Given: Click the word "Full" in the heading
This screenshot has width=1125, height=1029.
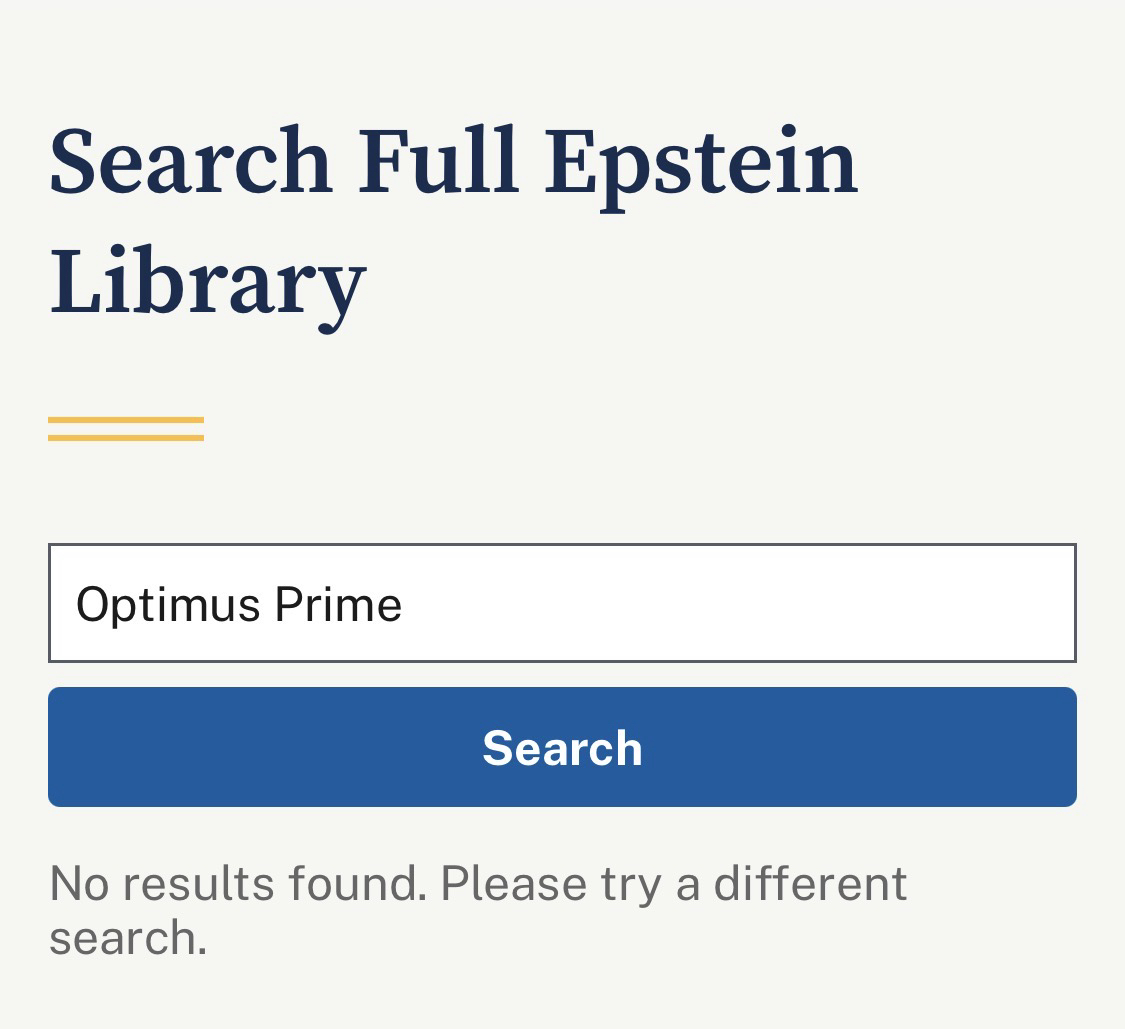Looking at the screenshot, I should point(439,162).
